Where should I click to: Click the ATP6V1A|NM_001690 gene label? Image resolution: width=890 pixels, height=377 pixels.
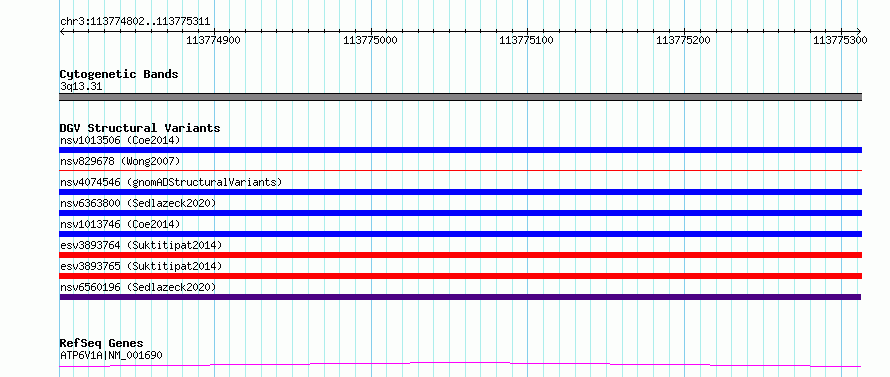[111, 356]
